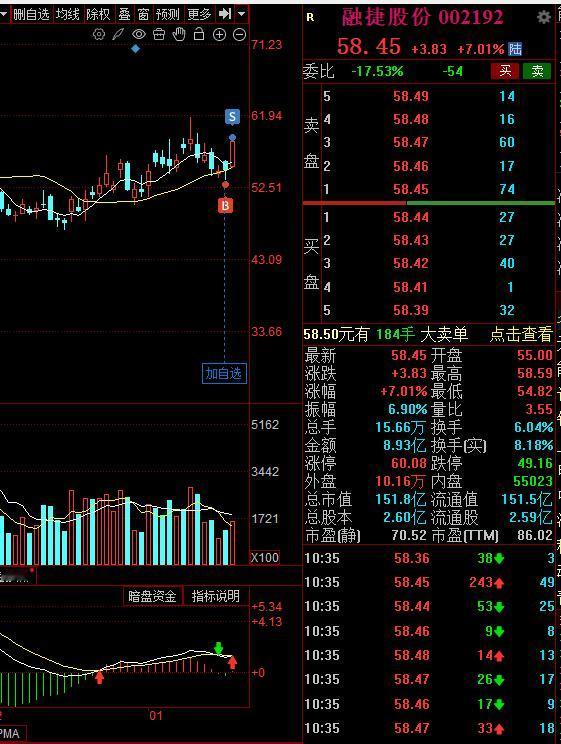Click the 陆 stock connect badge
This screenshot has width=561, height=744.
(515, 48)
